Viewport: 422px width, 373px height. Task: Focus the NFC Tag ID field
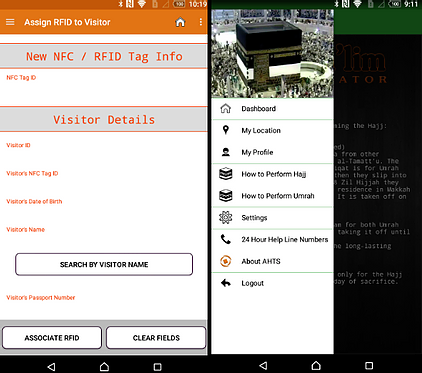click(x=104, y=88)
